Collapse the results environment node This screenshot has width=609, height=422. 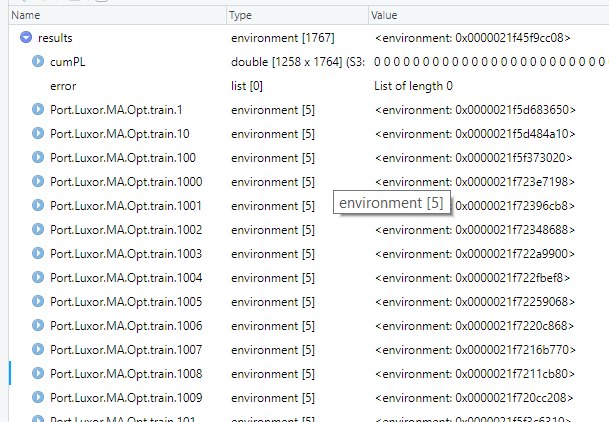point(26,38)
